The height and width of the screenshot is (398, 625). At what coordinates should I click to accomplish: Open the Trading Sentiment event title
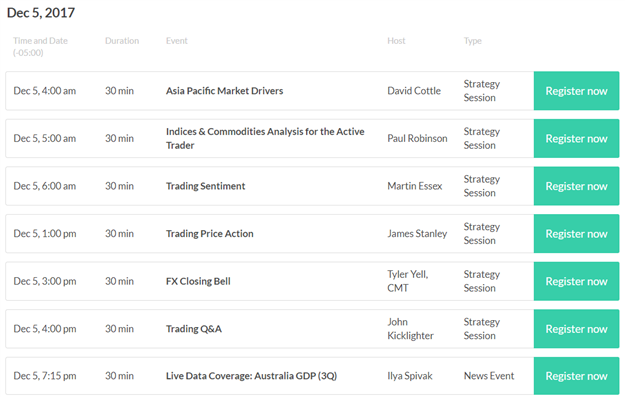point(205,186)
